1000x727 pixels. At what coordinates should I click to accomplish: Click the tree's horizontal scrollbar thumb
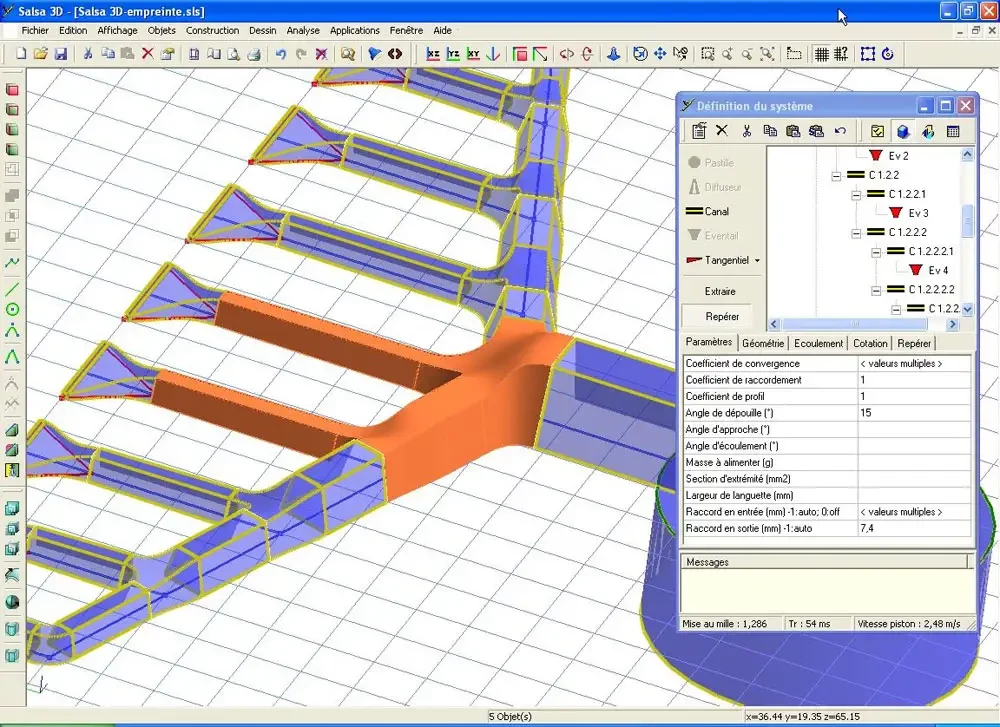[x=855, y=324]
